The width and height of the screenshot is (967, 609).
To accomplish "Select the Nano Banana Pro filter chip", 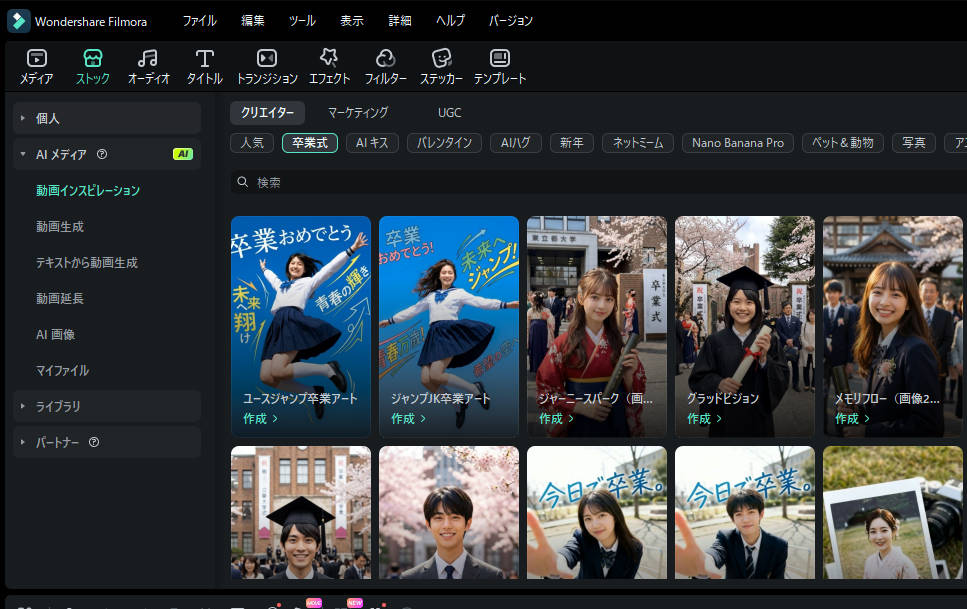I will click(x=737, y=142).
